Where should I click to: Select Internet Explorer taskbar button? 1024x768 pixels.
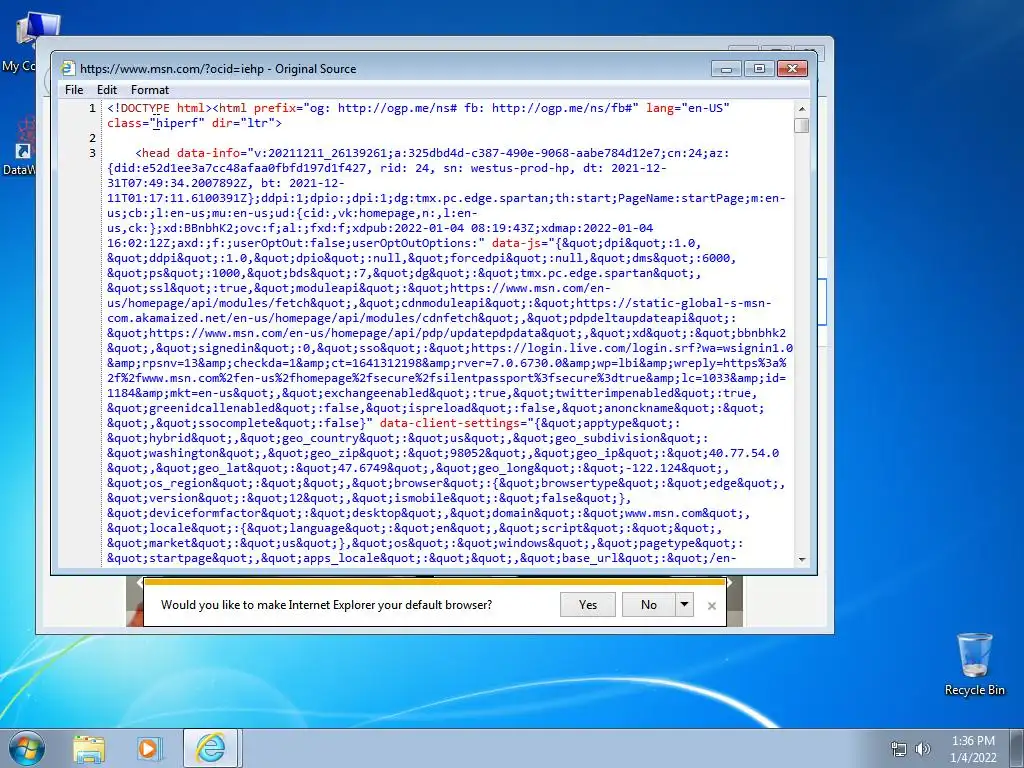(x=210, y=748)
